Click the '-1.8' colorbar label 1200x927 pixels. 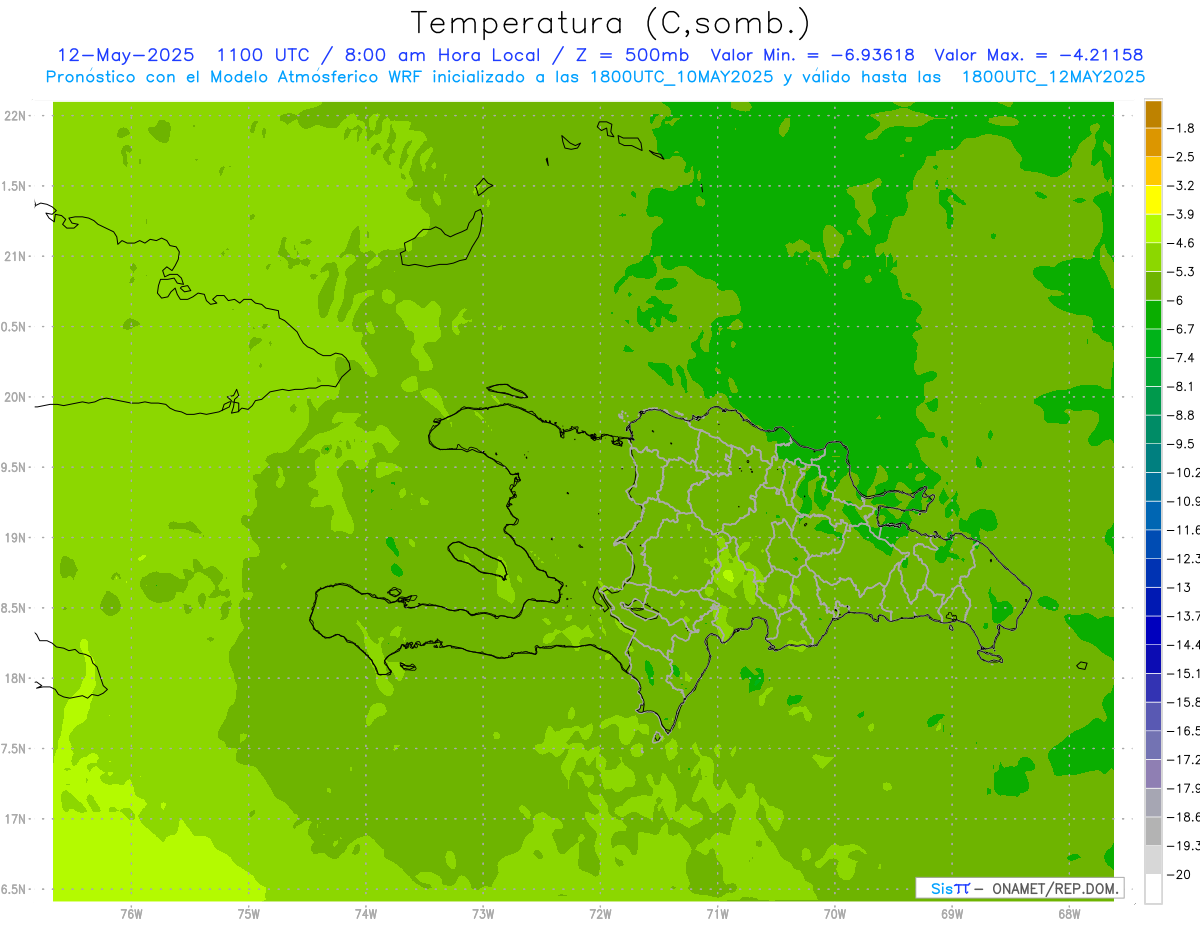click(1181, 128)
